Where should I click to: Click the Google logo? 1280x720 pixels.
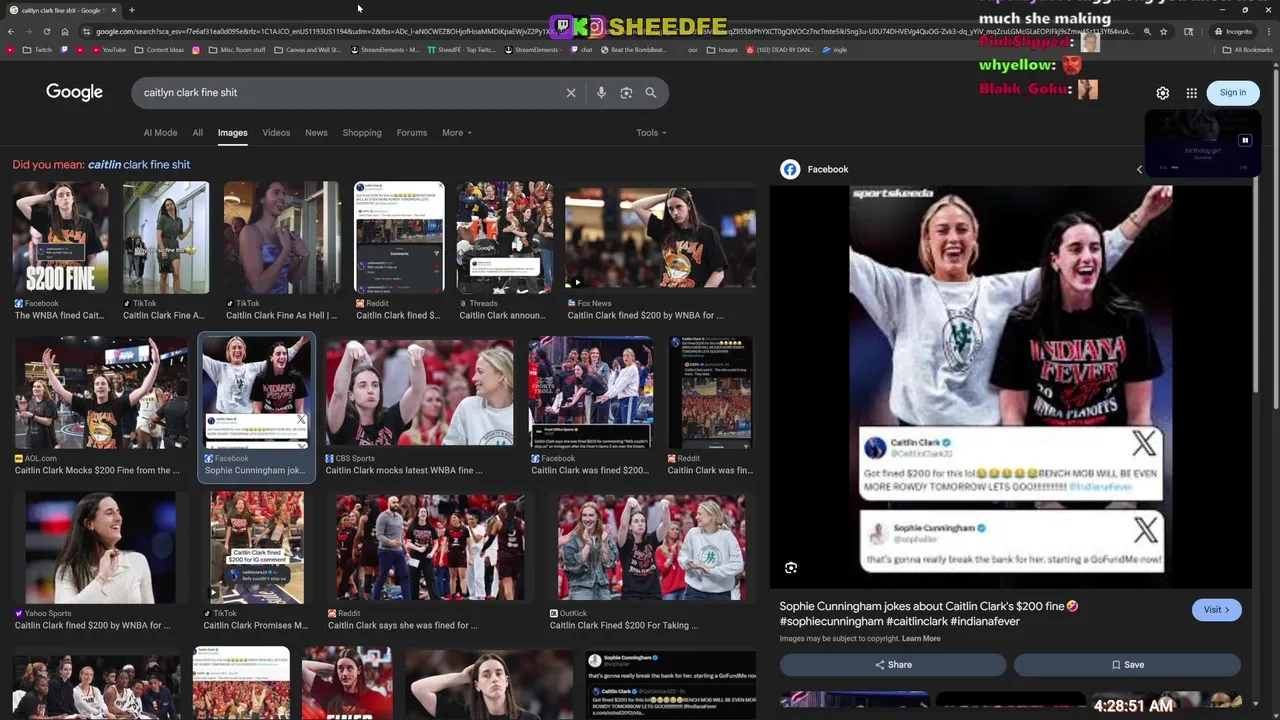click(x=74, y=92)
